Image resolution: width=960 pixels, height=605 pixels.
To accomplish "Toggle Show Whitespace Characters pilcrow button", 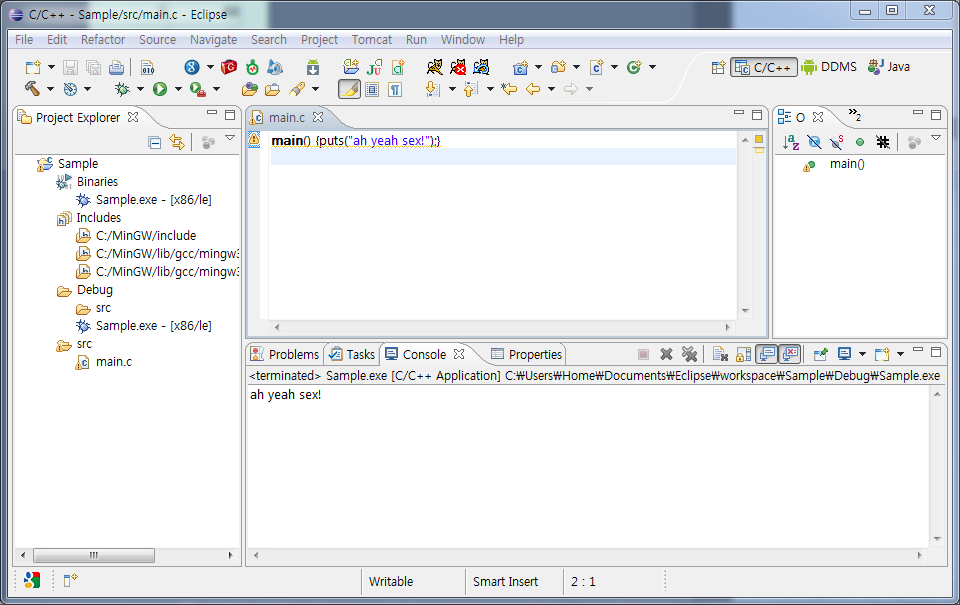I will tap(395, 89).
